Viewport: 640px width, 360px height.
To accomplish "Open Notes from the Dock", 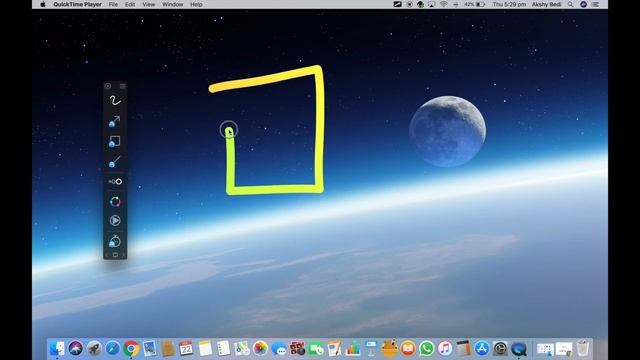I will point(205,349).
